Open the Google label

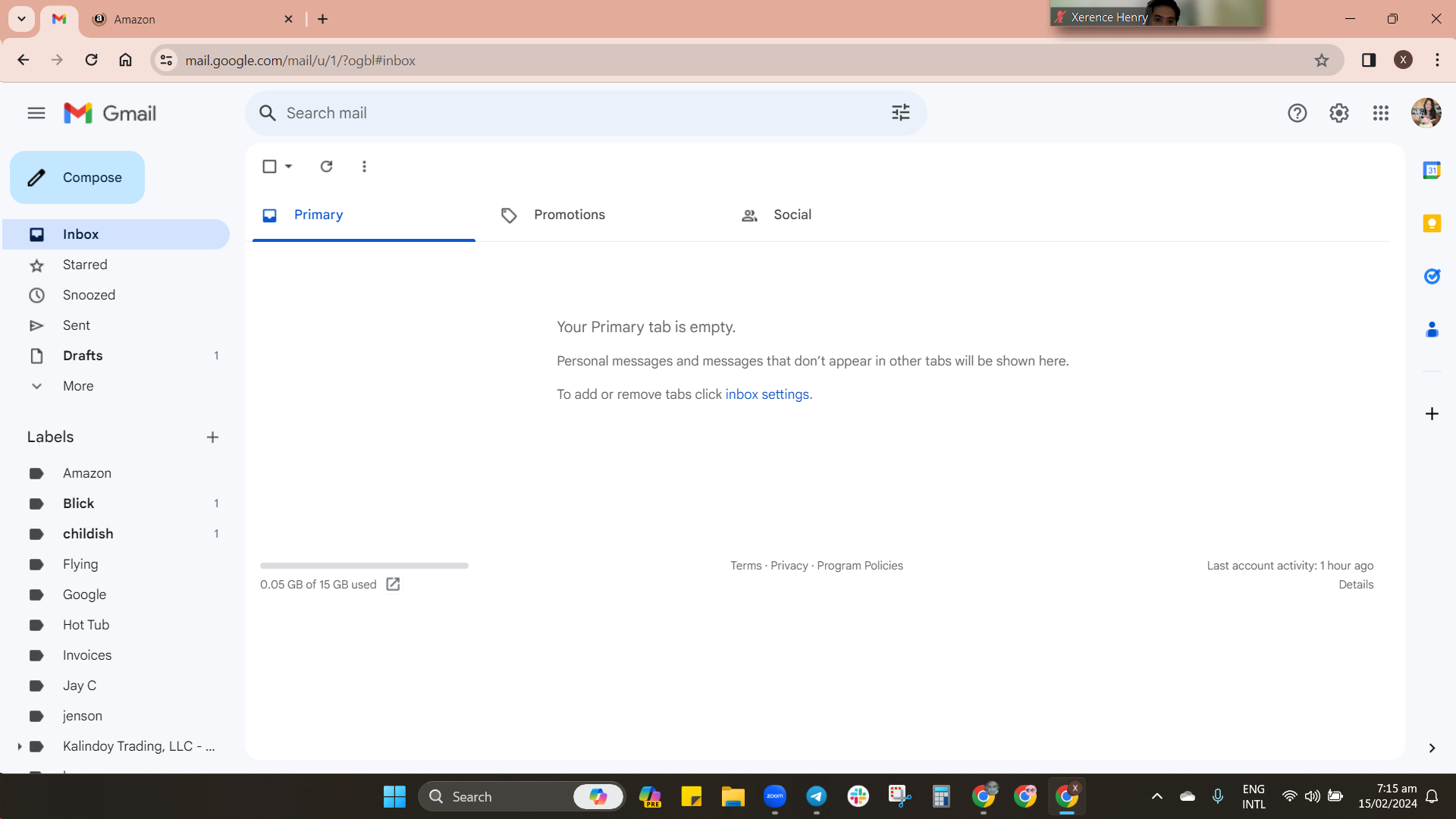[115, 595]
